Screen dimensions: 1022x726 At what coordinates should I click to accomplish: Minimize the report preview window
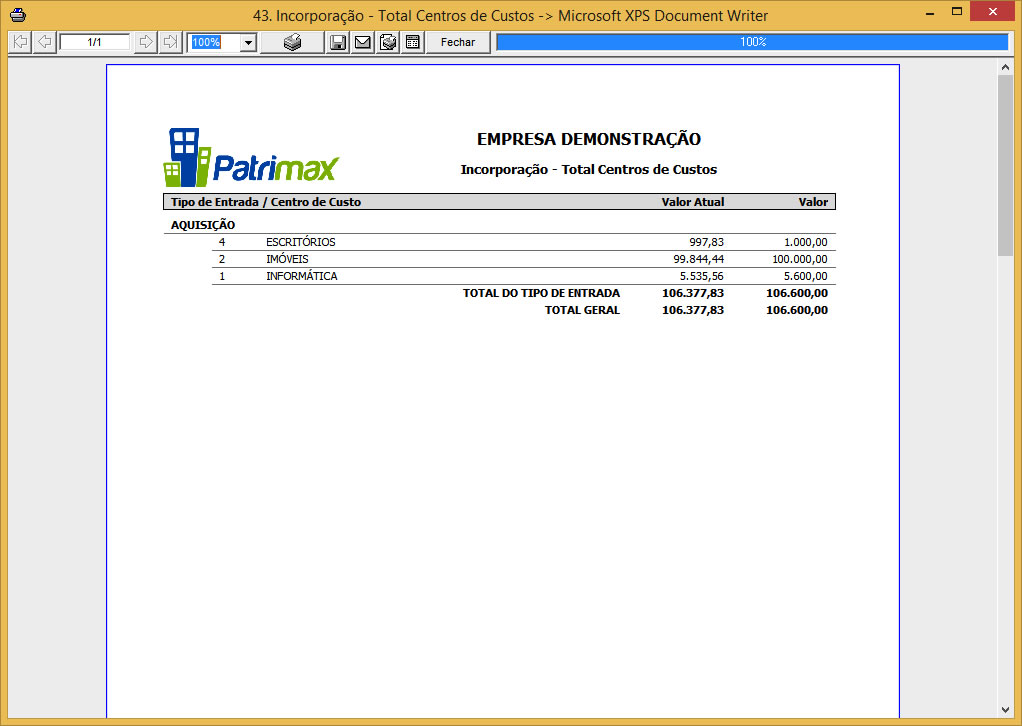[x=930, y=12]
